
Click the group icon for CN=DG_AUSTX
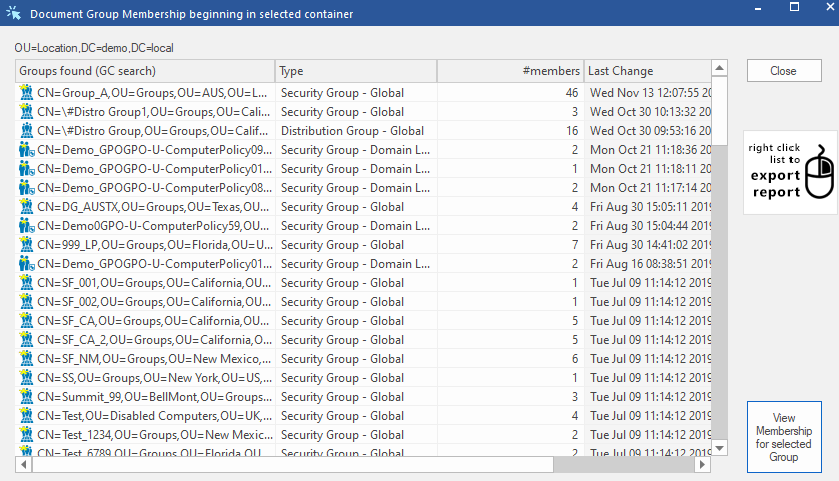tap(27, 206)
